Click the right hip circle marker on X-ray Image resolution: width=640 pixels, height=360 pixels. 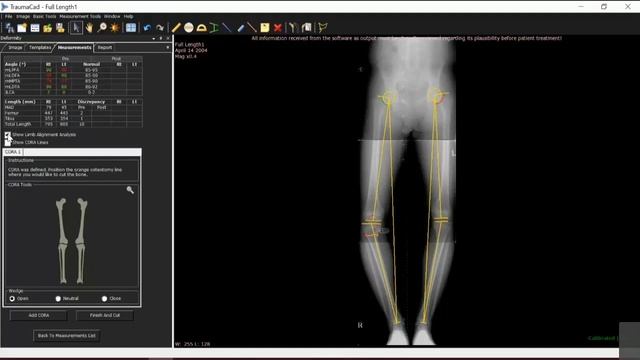pos(388,96)
